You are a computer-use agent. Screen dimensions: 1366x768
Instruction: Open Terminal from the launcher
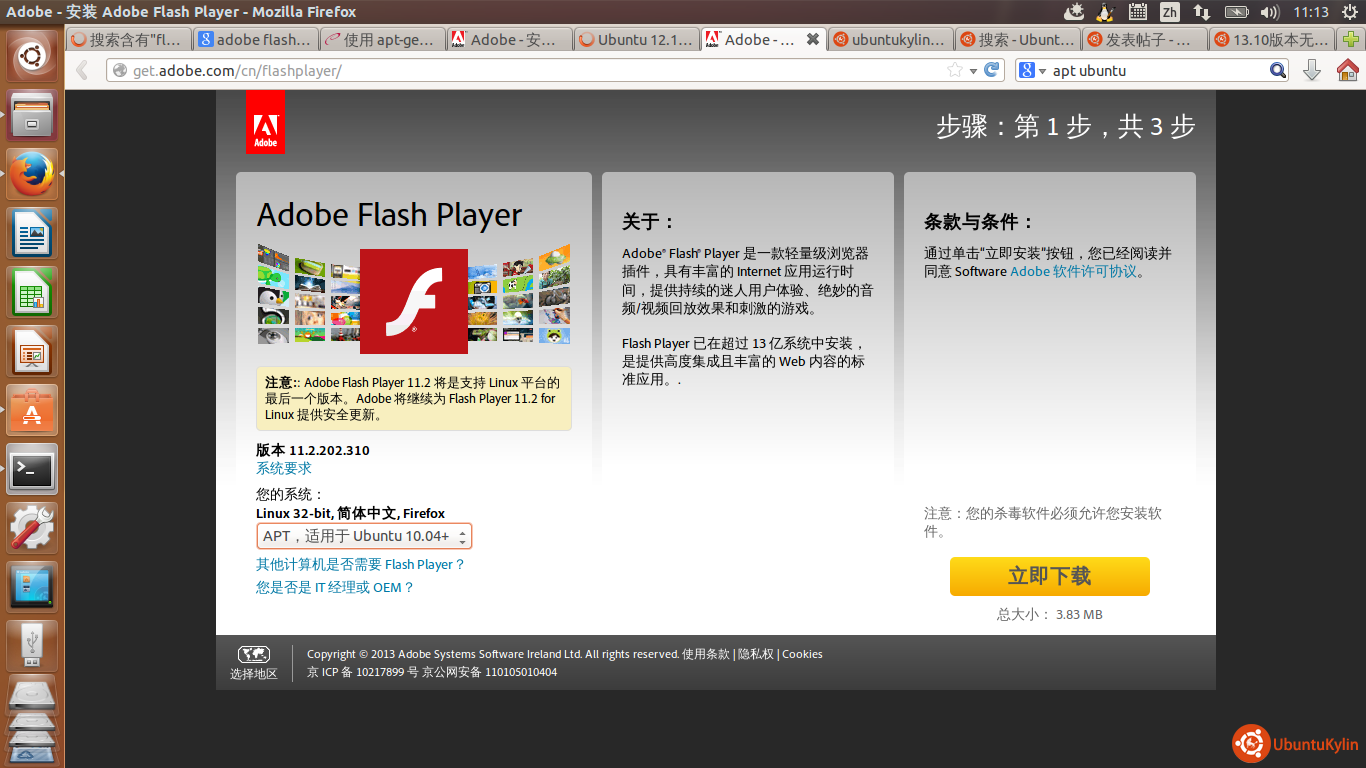(32, 469)
